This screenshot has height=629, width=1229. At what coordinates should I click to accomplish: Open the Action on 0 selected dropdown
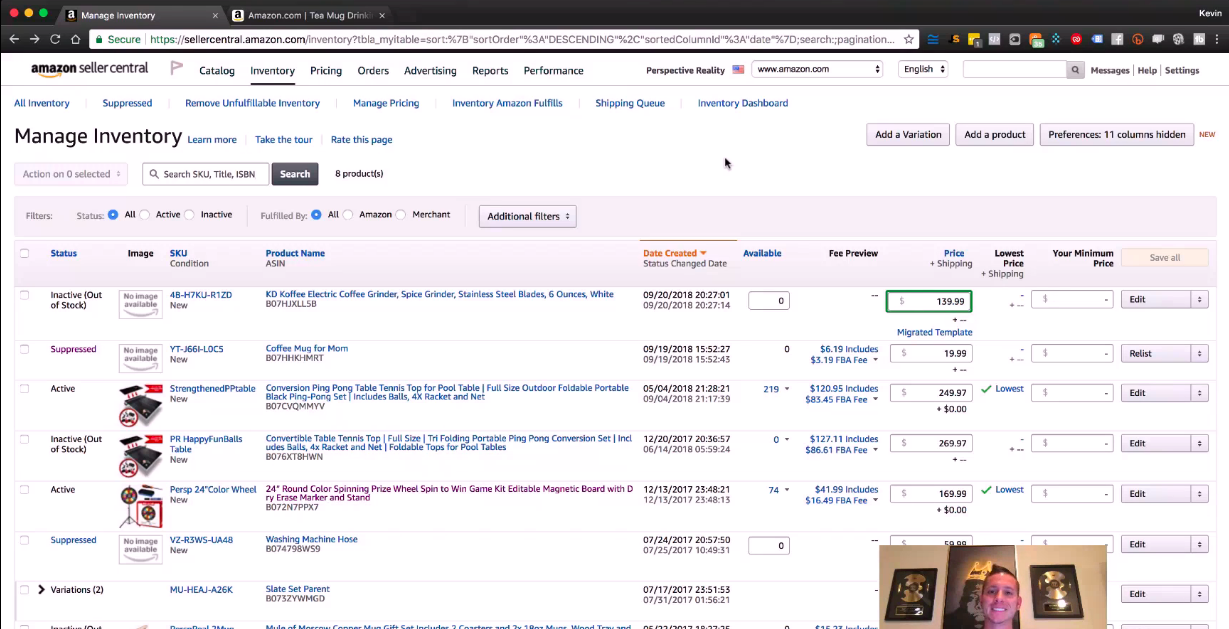pos(71,174)
